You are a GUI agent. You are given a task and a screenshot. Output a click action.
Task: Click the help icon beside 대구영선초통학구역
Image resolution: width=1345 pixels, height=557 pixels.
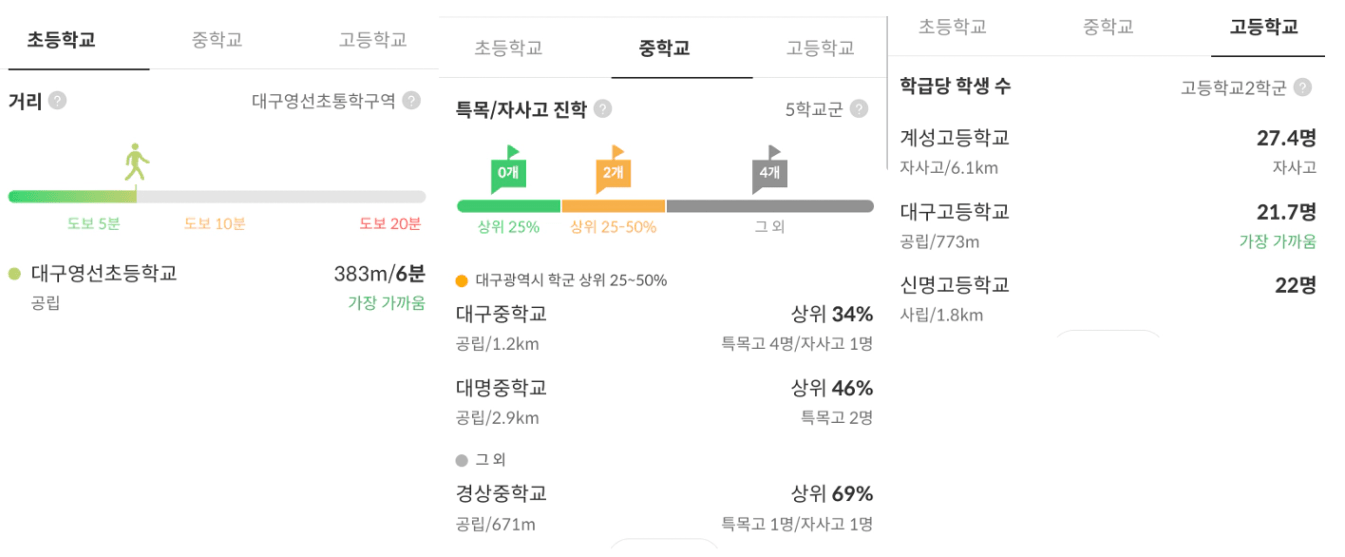411,101
